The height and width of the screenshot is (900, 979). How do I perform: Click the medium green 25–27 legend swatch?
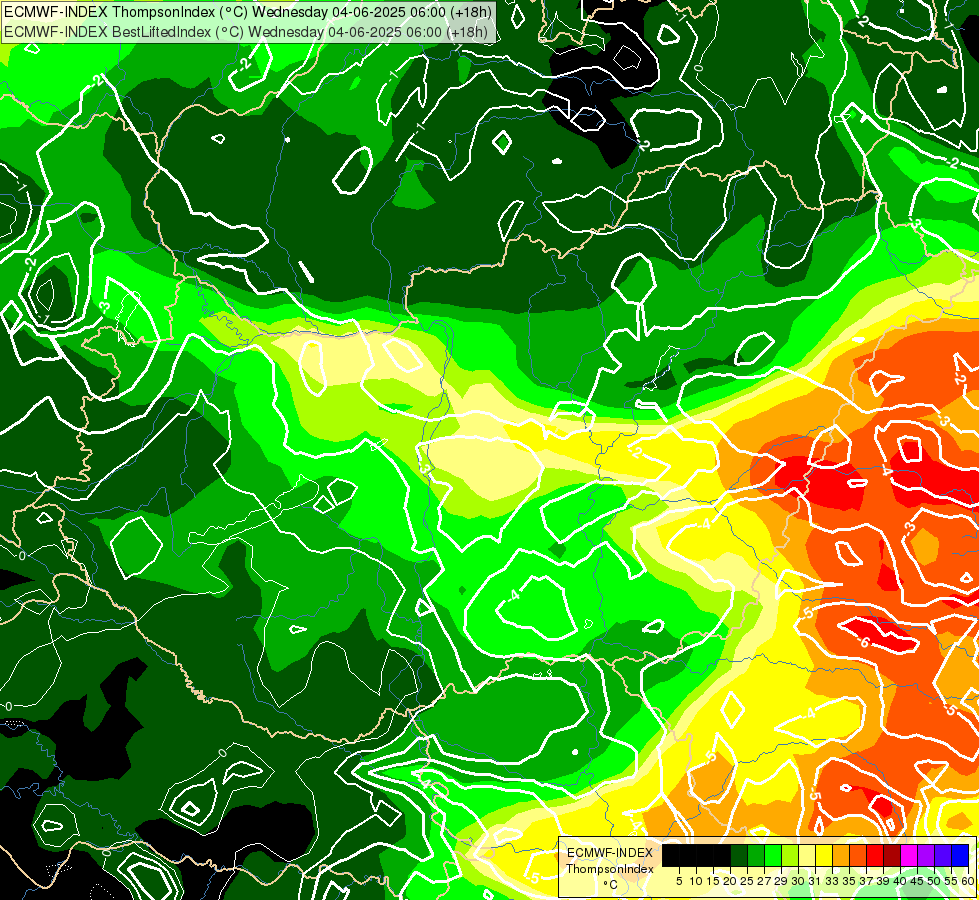(756, 855)
